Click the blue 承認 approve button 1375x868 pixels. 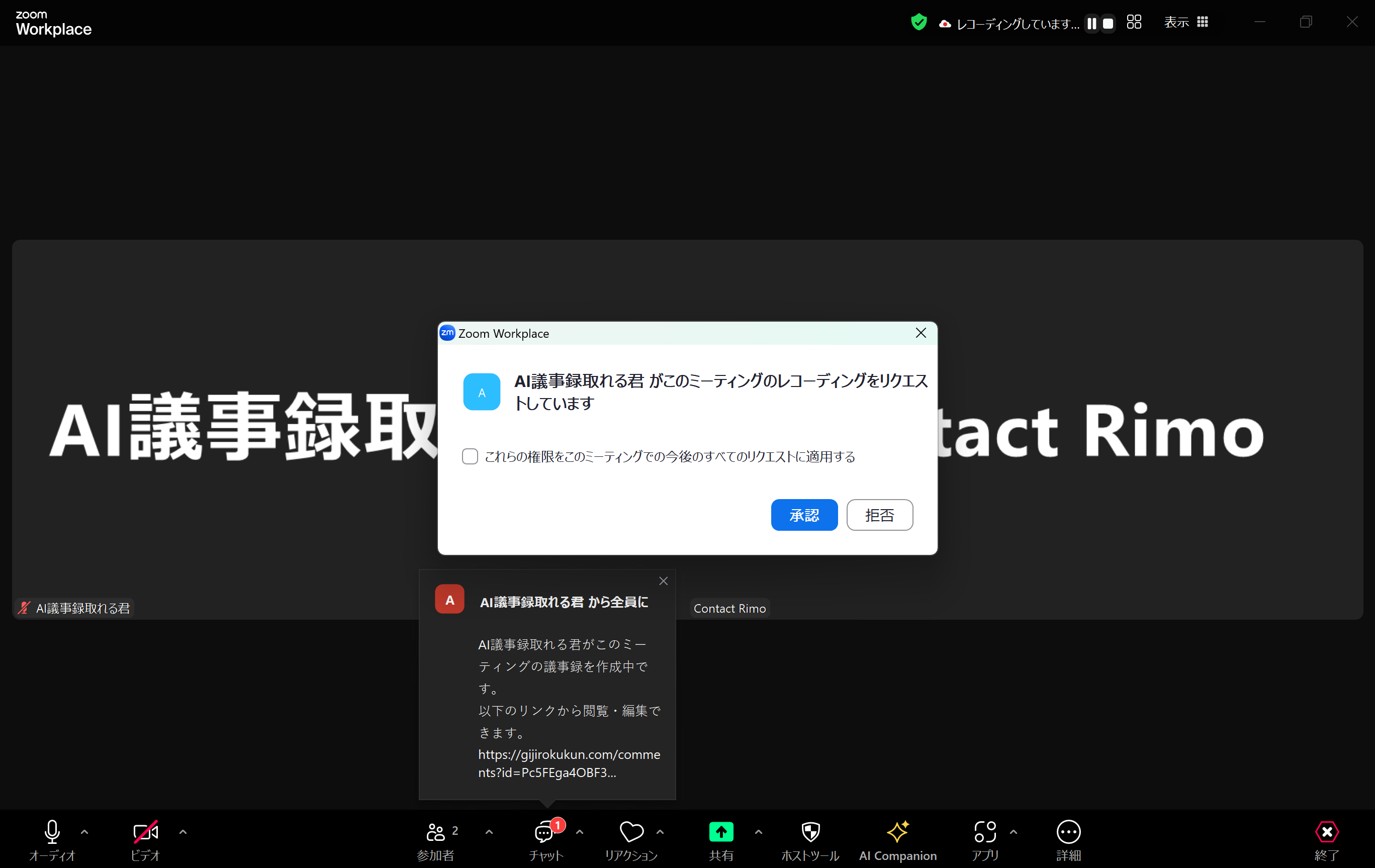pos(804,515)
